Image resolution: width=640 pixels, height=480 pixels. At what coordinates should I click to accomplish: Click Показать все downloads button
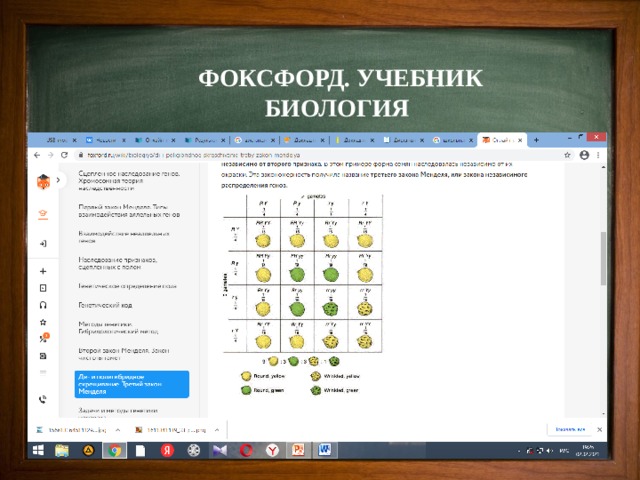(570, 429)
